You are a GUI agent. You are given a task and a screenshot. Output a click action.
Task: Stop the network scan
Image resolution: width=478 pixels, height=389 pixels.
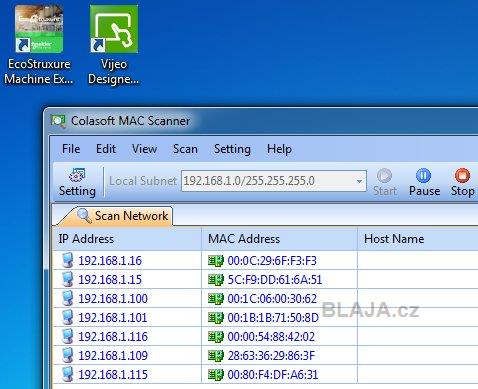point(462,182)
